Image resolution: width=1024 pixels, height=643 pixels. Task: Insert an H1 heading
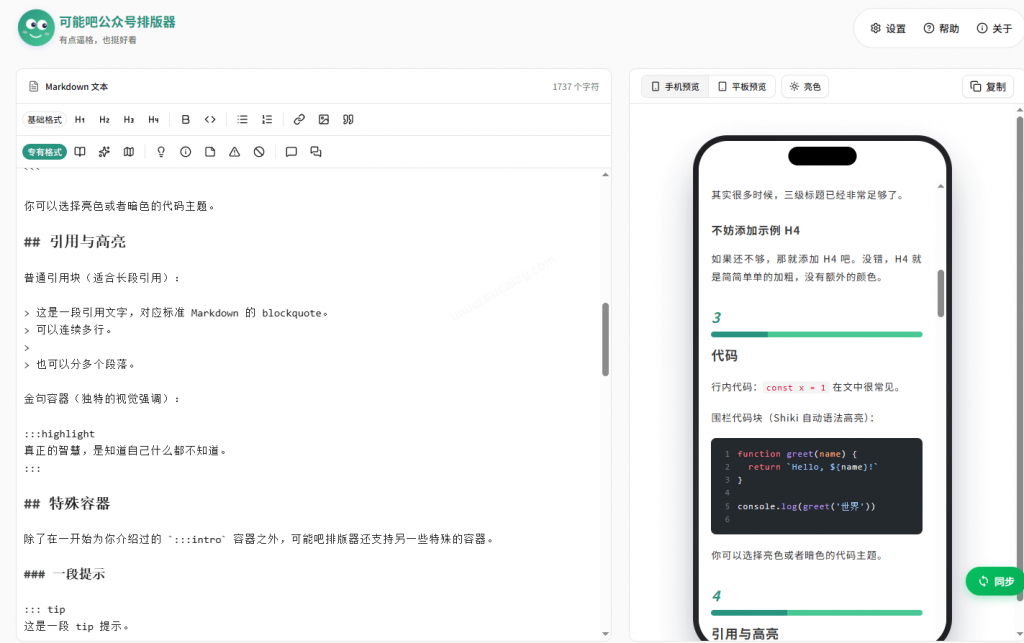pyautogui.click(x=80, y=119)
